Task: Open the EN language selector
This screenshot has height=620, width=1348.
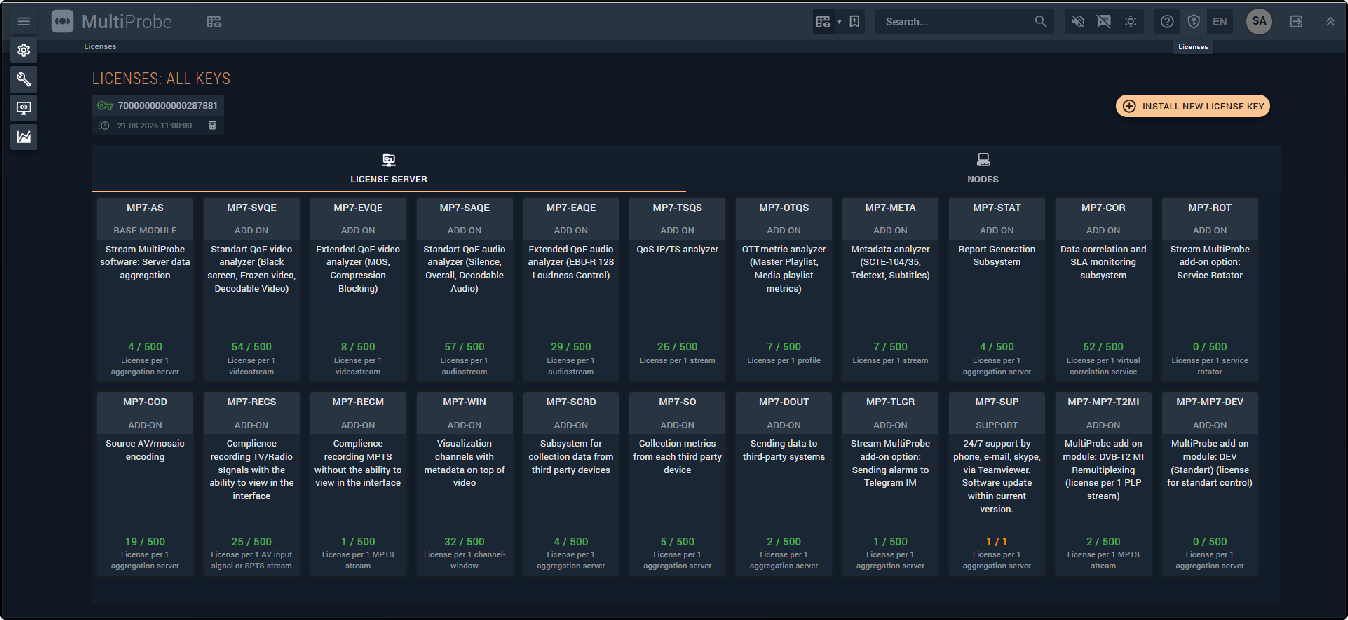Action: point(1219,21)
